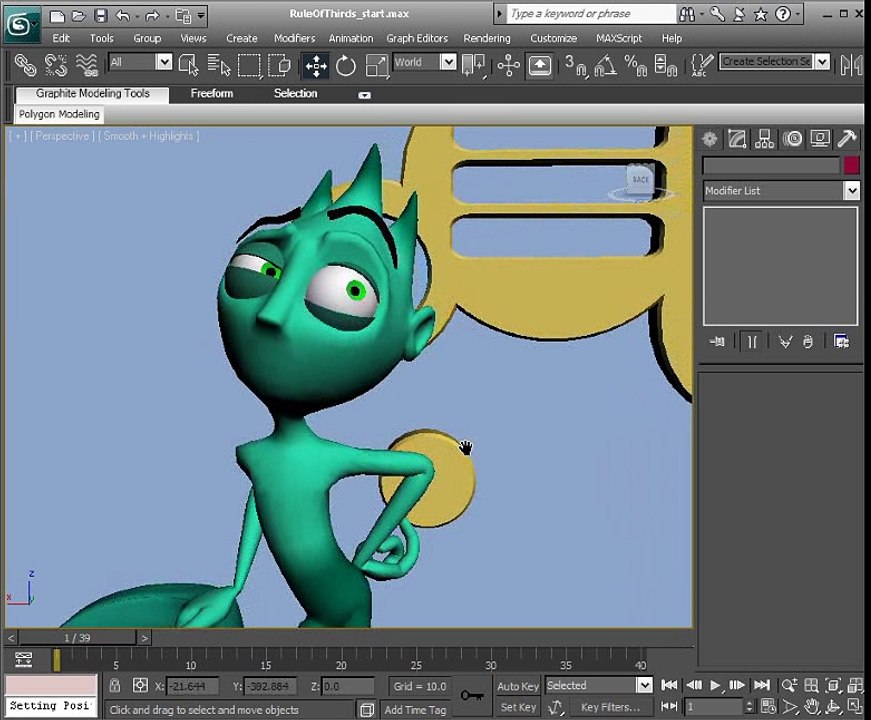Screen dimensions: 871x720
Task: Switch to Utilities command panel
Action: (x=847, y=138)
